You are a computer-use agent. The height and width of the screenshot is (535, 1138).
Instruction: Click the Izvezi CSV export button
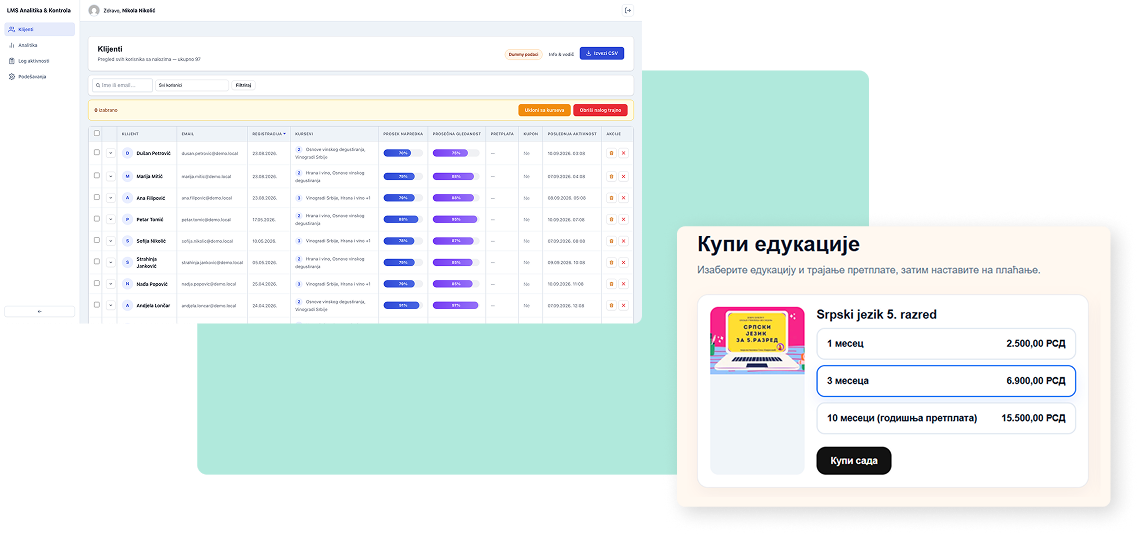(602, 54)
